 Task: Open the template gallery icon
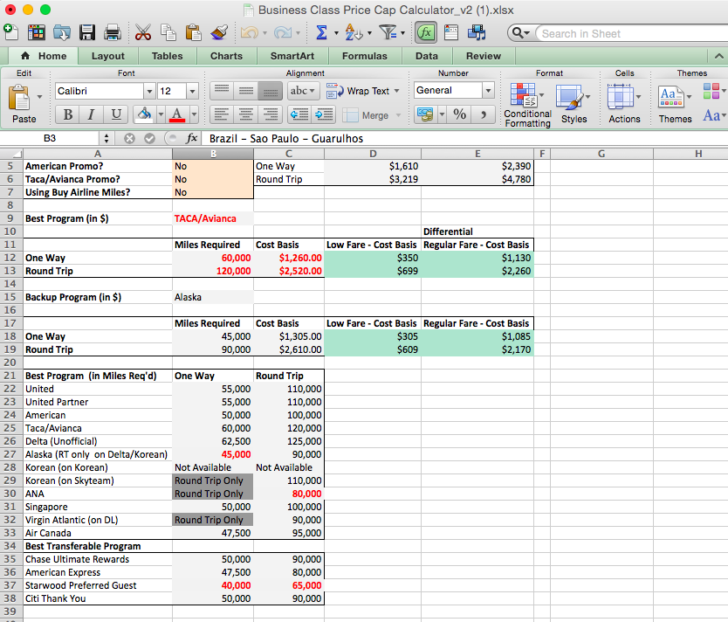(36, 33)
